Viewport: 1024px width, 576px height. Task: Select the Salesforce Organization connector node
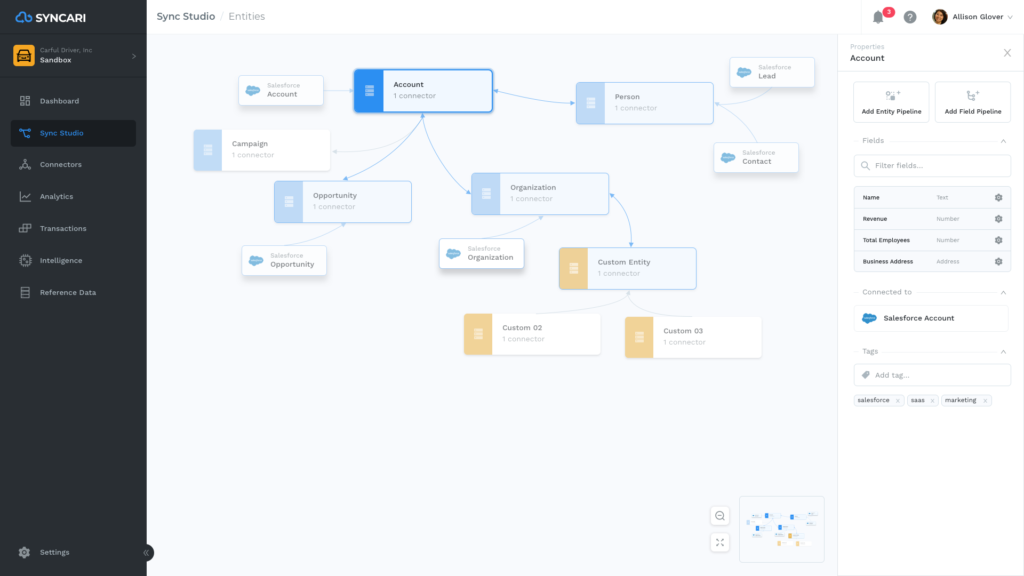[x=481, y=253]
